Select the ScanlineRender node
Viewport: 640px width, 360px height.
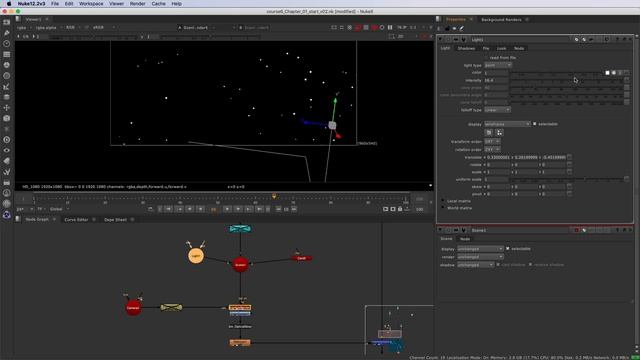coord(240,308)
